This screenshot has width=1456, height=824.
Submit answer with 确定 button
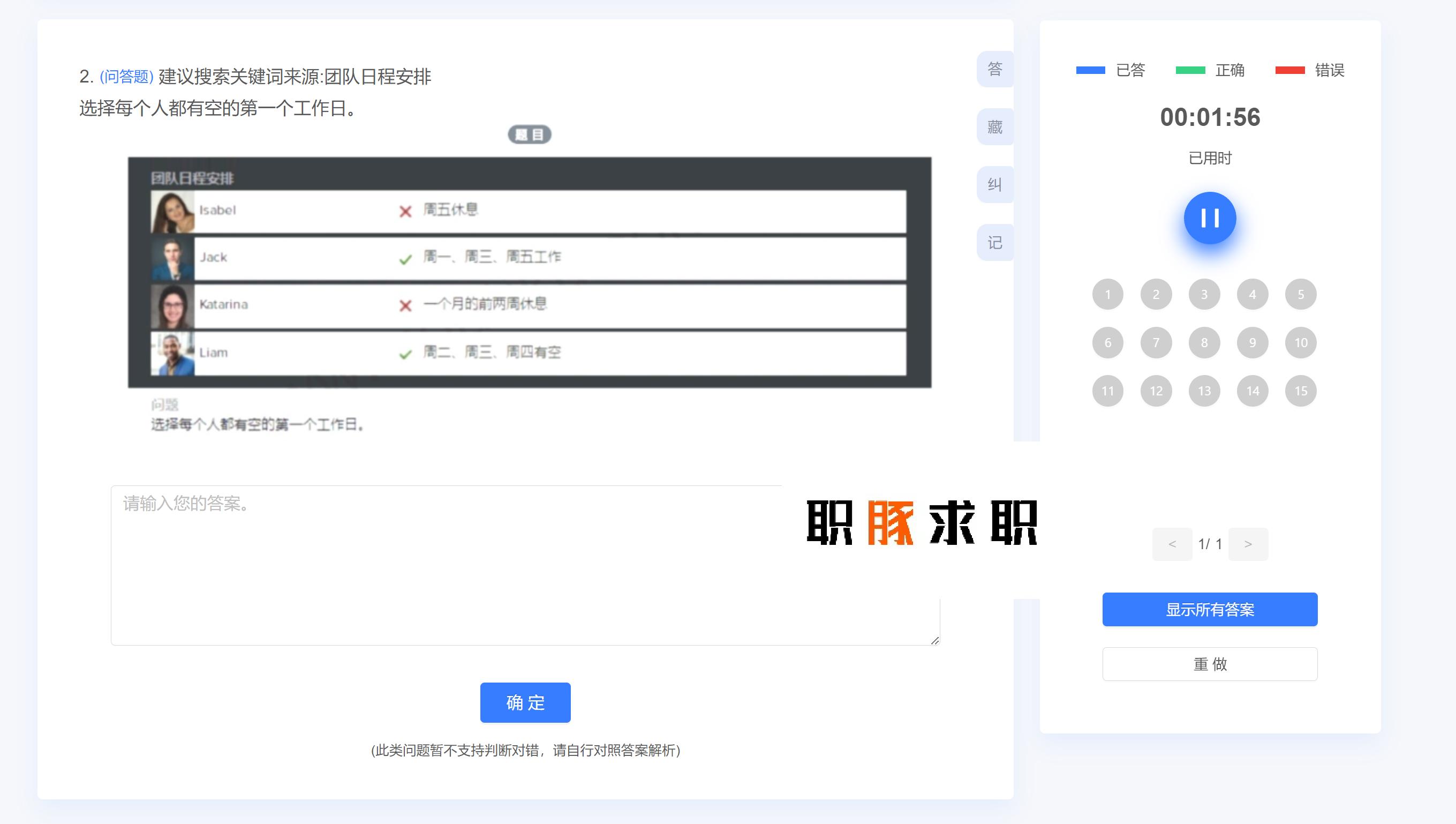[525, 702]
